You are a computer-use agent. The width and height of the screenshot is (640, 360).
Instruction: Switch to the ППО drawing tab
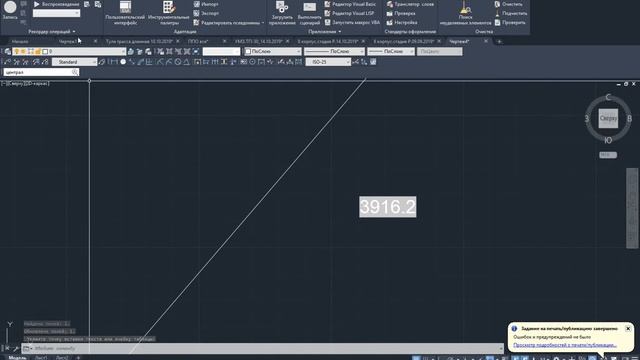click(x=199, y=41)
